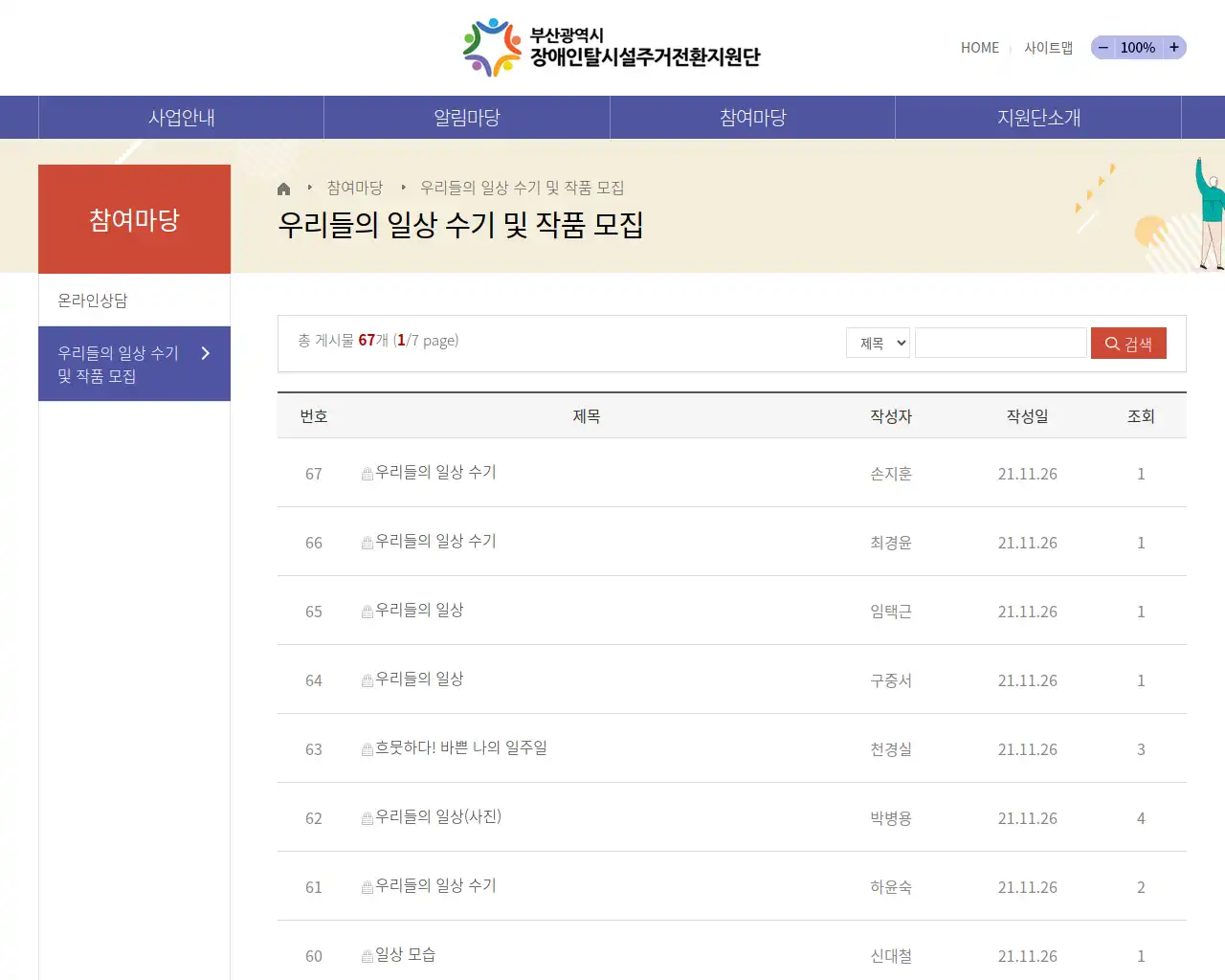Open post 64 titled 우리들의 일상
This screenshot has width=1225, height=980.
(419, 679)
